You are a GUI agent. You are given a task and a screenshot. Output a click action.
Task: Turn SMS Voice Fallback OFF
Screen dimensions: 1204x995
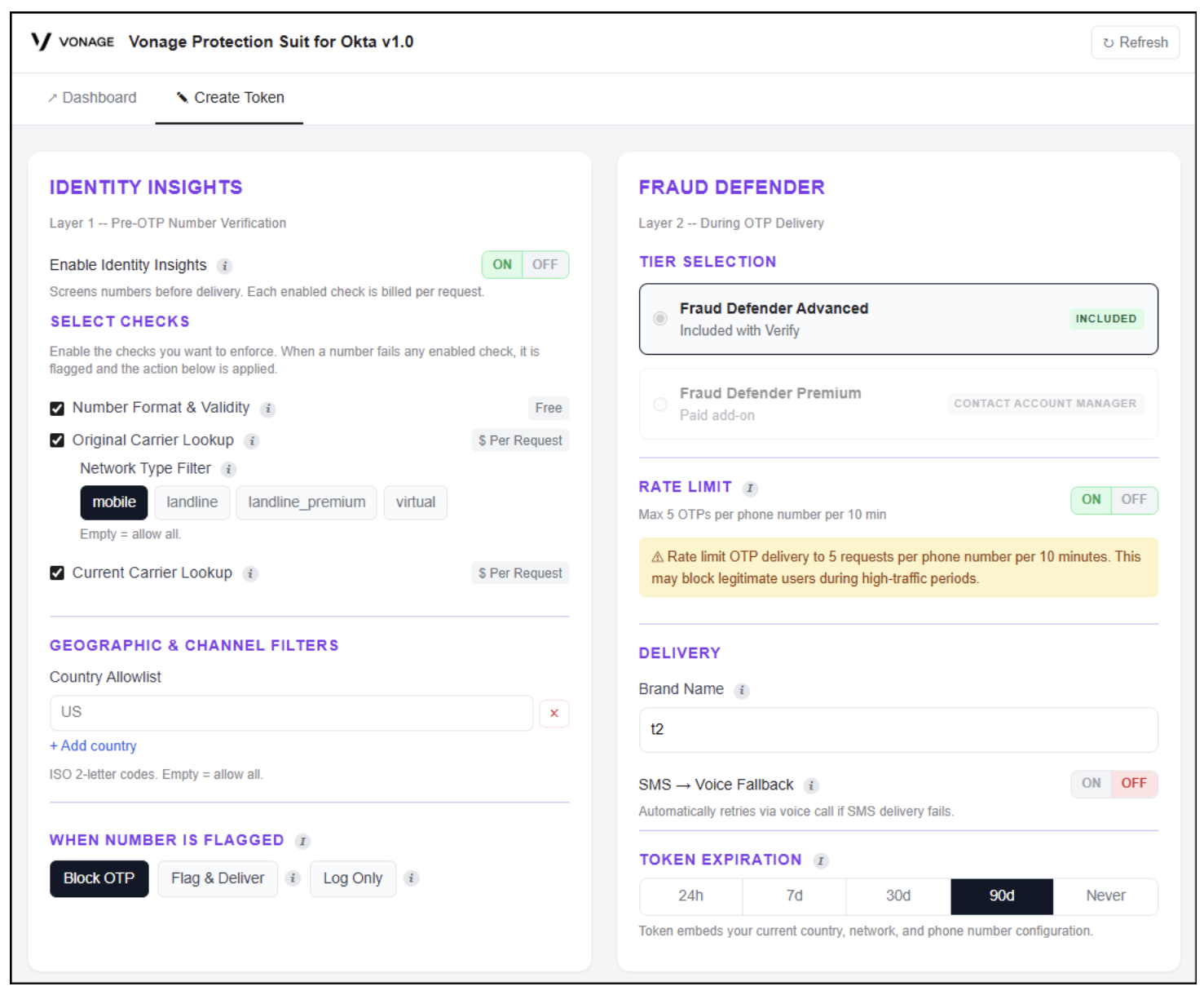(1134, 783)
